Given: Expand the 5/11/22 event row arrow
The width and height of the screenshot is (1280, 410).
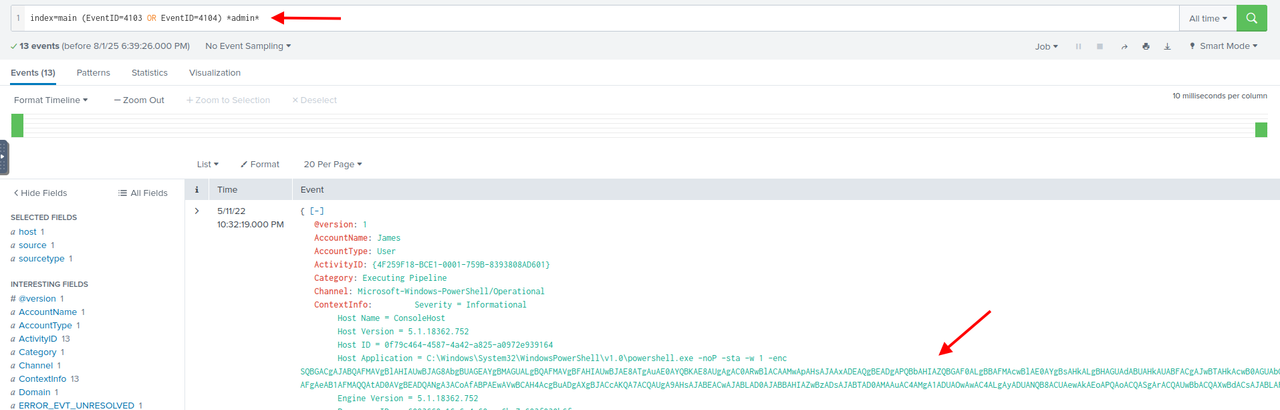Looking at the screenshot, I should [197, 211].
